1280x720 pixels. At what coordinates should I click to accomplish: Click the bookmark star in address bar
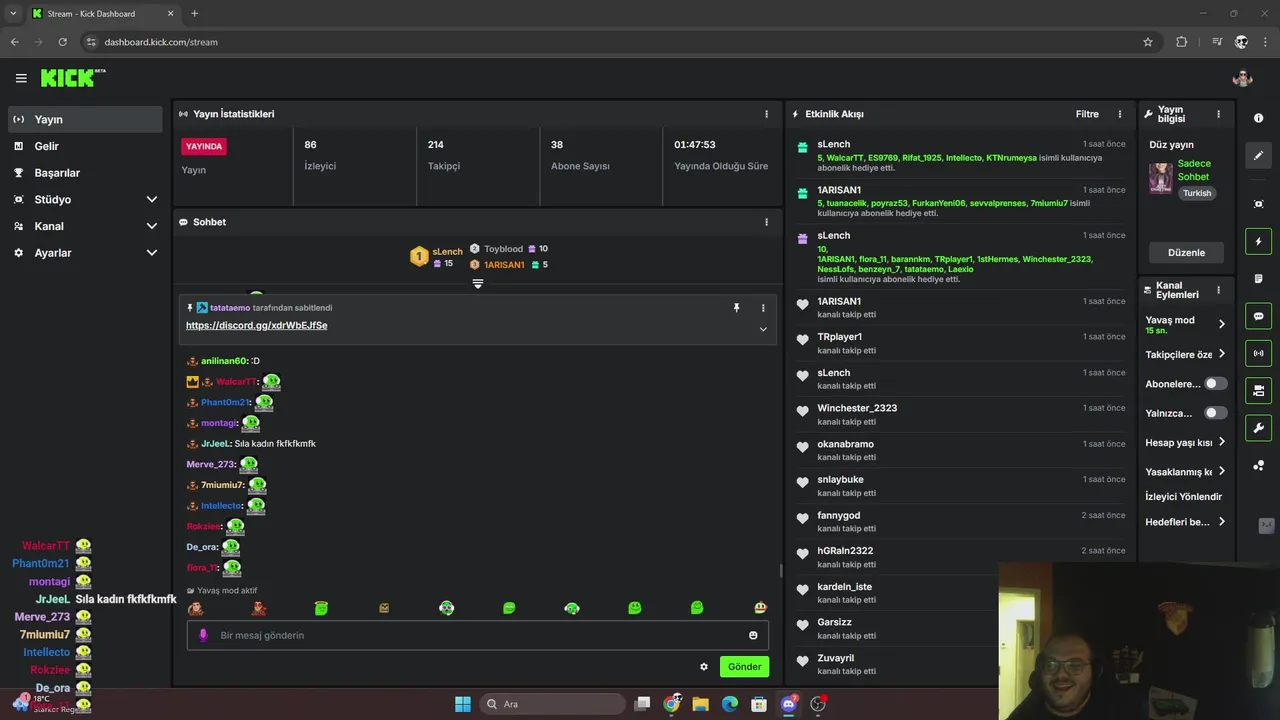point(1148,42)
